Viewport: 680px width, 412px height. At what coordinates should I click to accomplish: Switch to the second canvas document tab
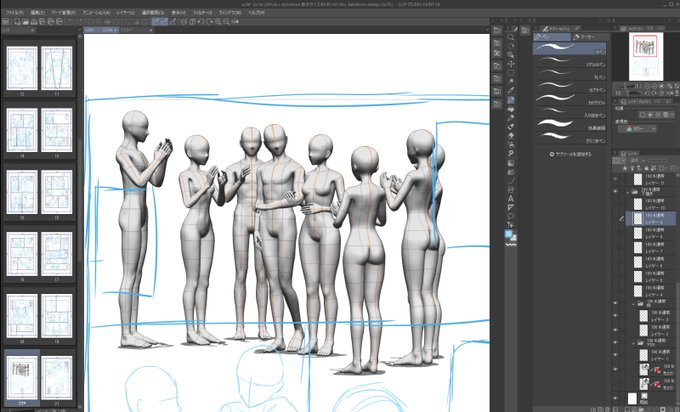[137, 30]
